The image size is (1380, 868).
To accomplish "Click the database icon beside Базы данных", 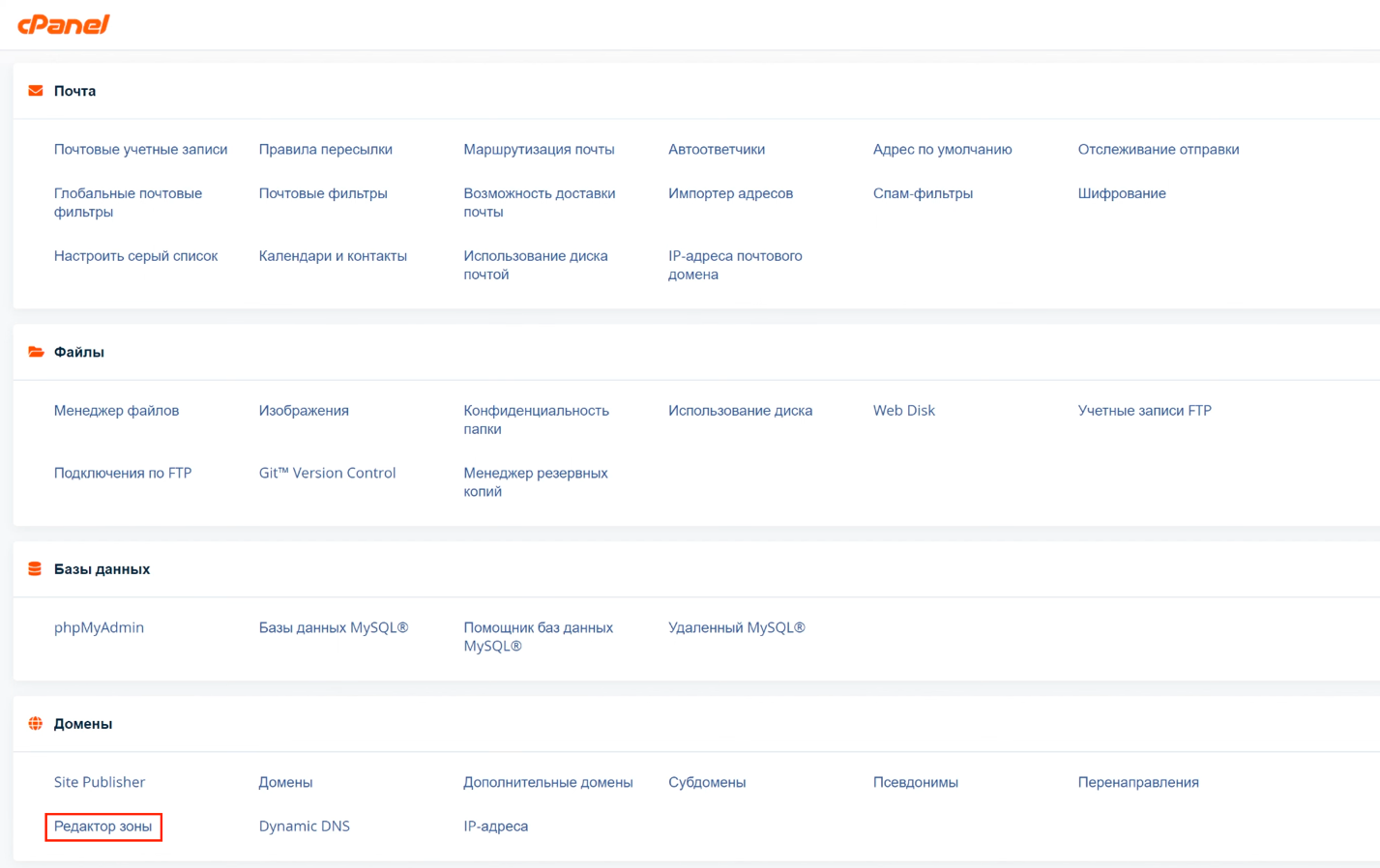I will pos(36,569).
